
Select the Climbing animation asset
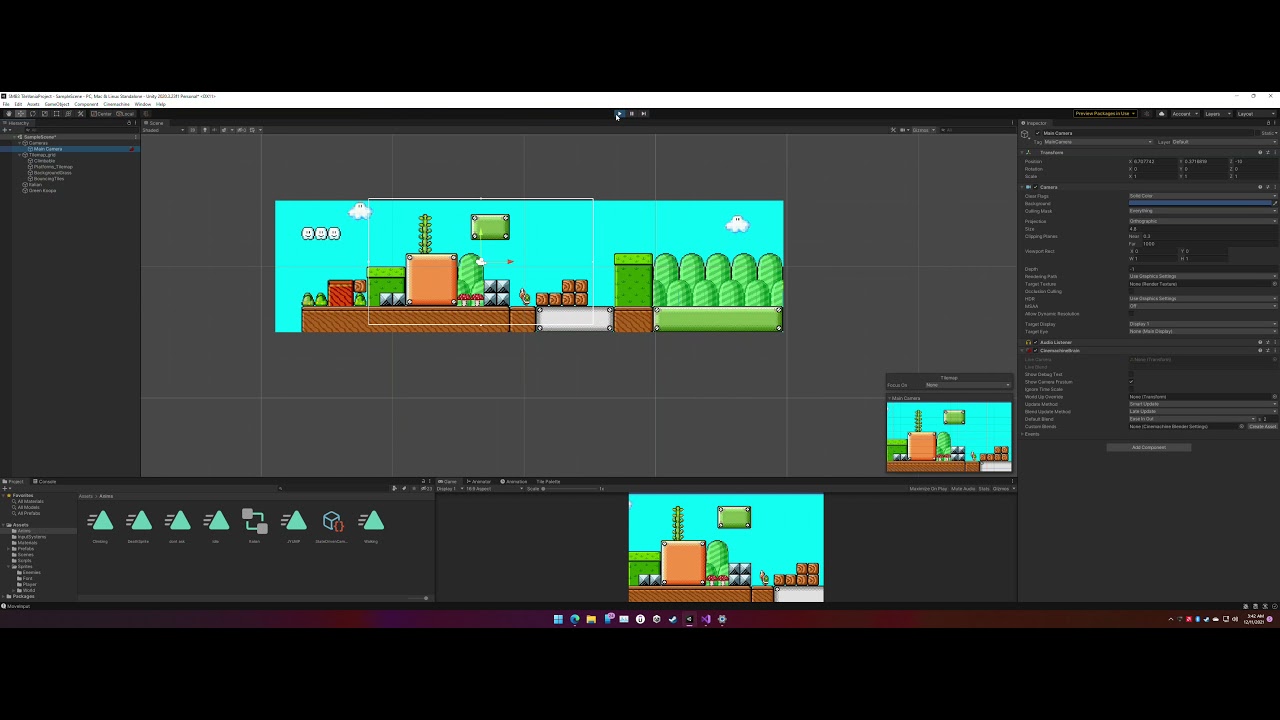[x=100, y=524]
